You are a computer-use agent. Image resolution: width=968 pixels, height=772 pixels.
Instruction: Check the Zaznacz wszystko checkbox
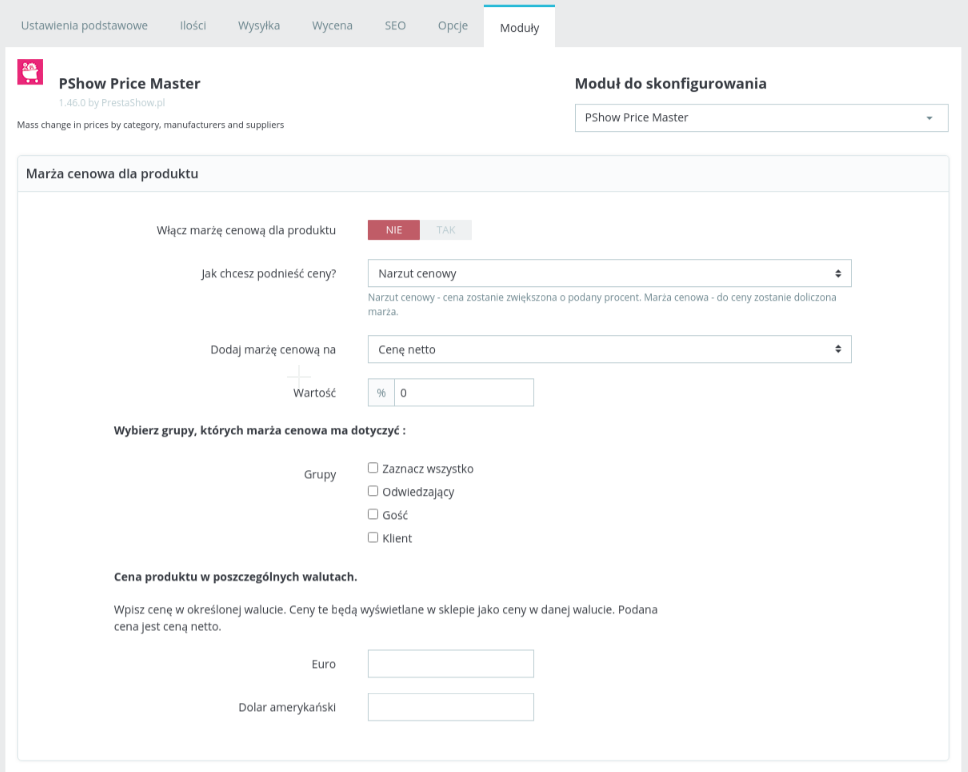pos(373,468)
